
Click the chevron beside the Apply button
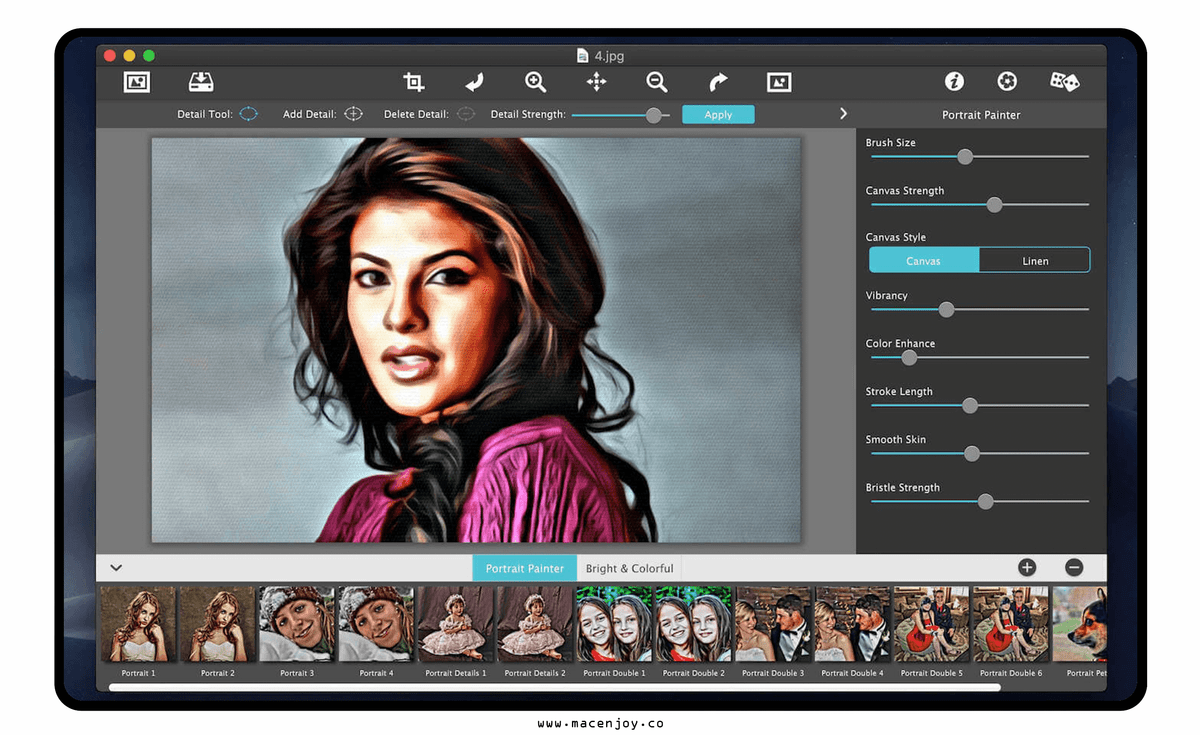point(843,114)
